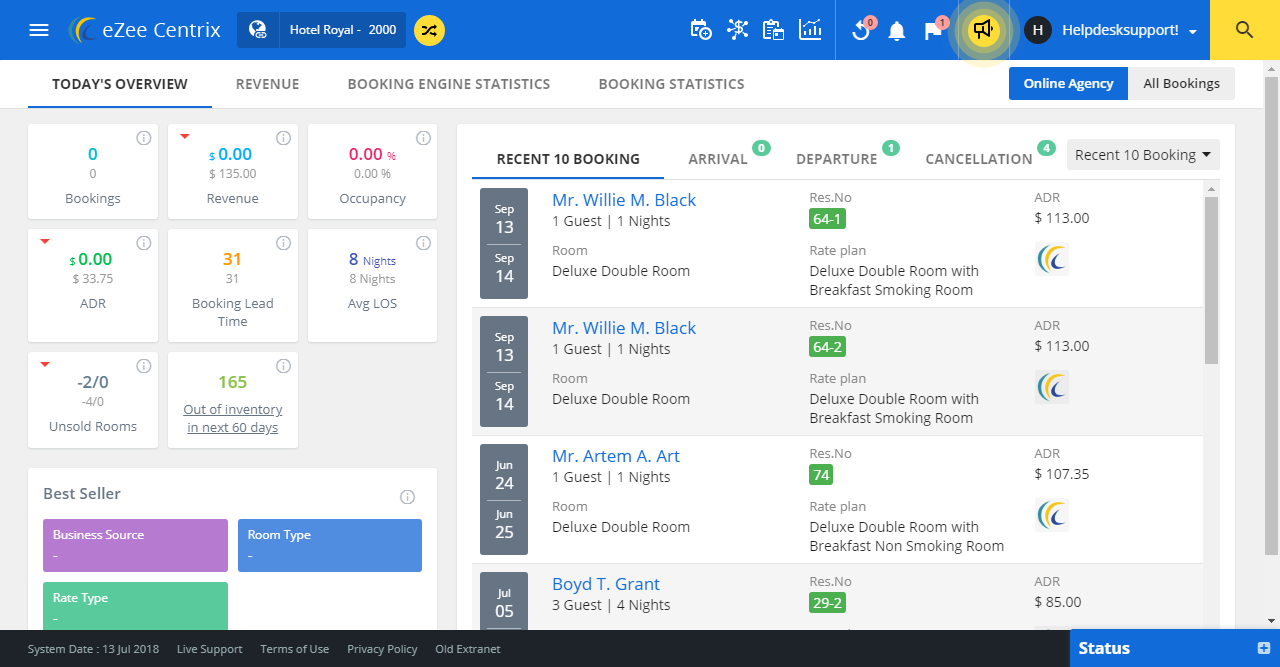The height and width of the screenshot is (667, 1280).
Task: Click the yellow shuffle switch-property icon
Action: (429, 30)
